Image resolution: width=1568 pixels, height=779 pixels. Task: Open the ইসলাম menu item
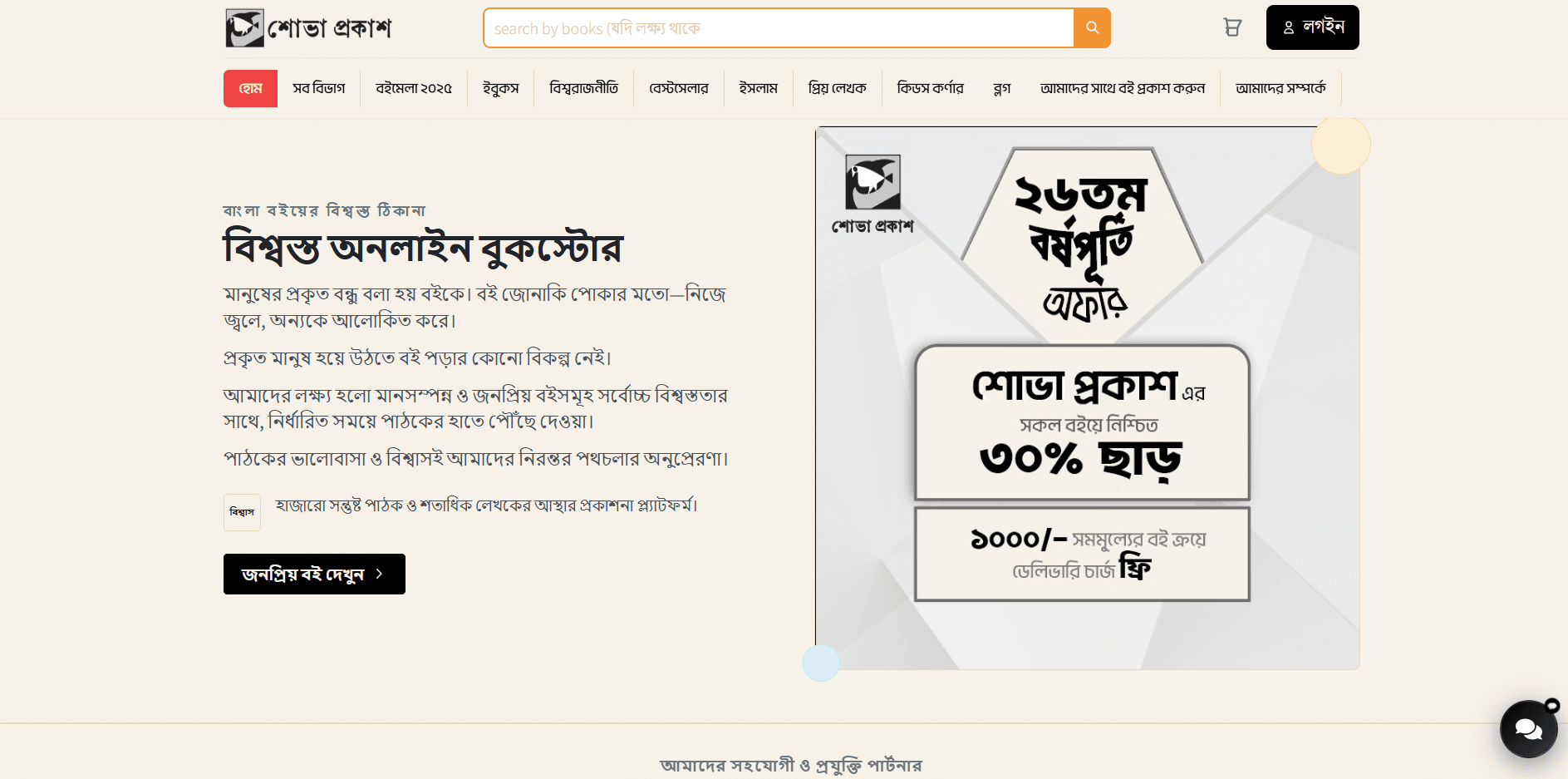(x=759, y=89)
